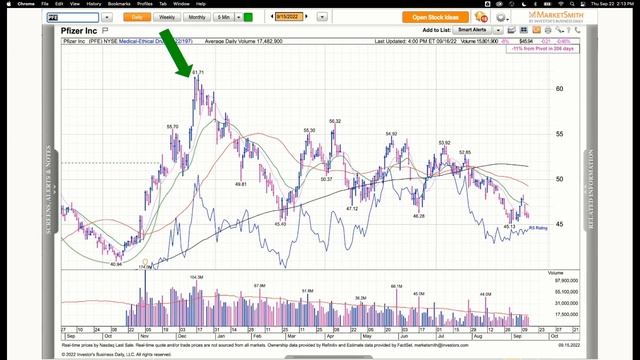640x360 pixels.
Task: Click the Average Daily Volume text
Action: pos(243,41)
